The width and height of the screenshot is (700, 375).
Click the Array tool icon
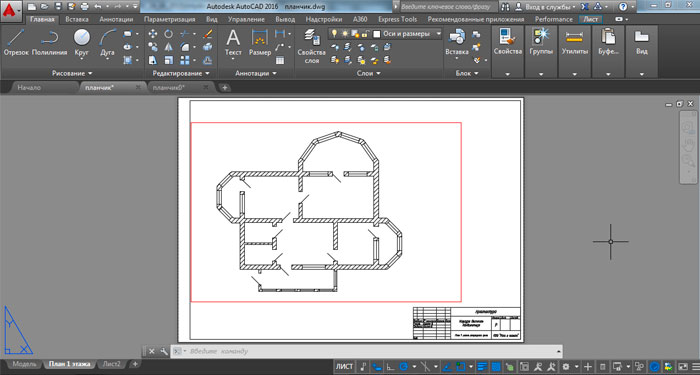click(184, 60)
